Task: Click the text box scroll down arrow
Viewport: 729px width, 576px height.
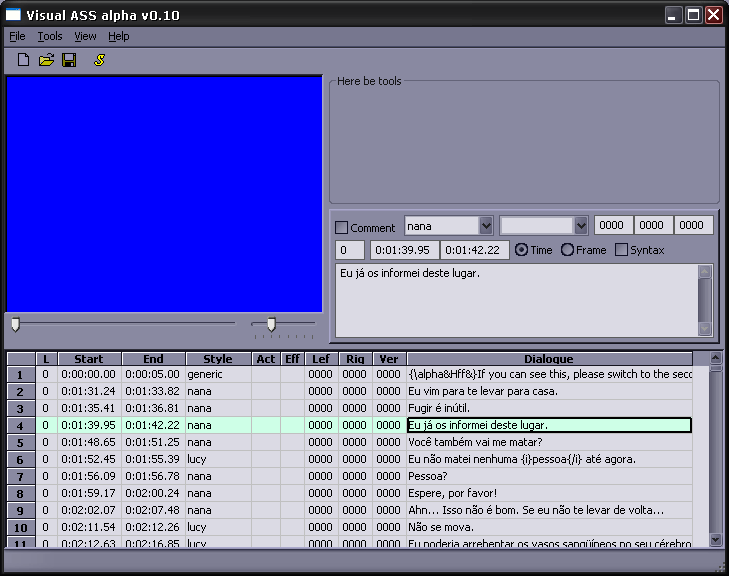Action: click(705, 329)
